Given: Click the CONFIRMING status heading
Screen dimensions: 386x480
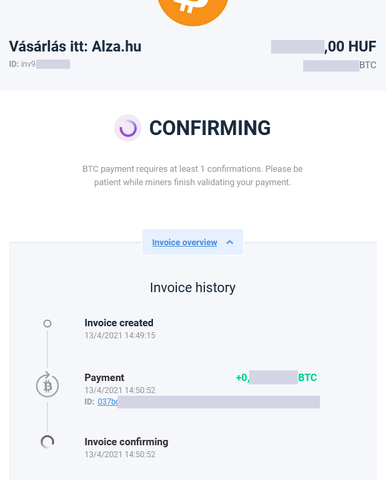Looking at the screenshot, I should (210, 128).
